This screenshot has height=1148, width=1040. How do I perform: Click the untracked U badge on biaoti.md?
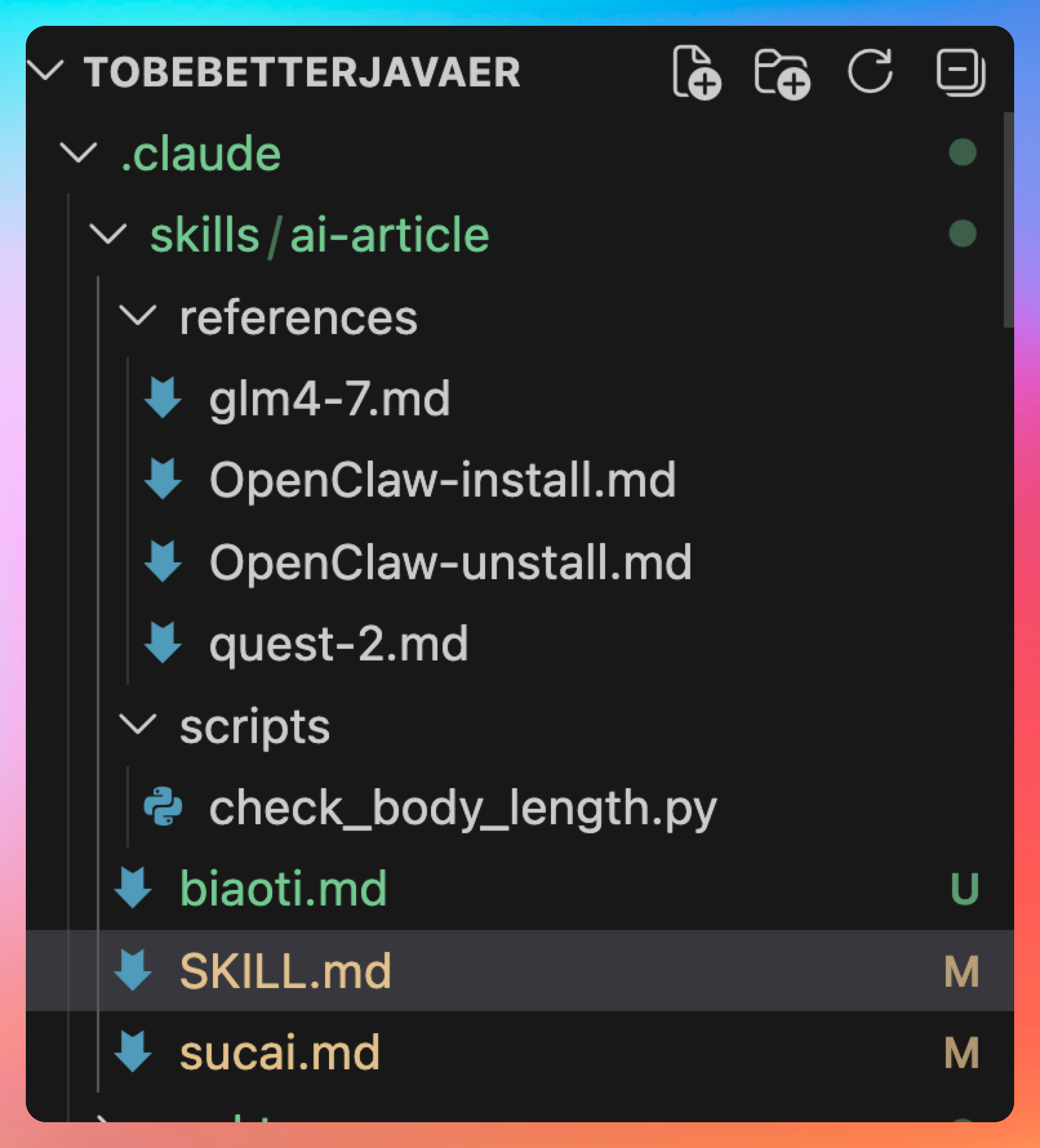pos(965,889)
